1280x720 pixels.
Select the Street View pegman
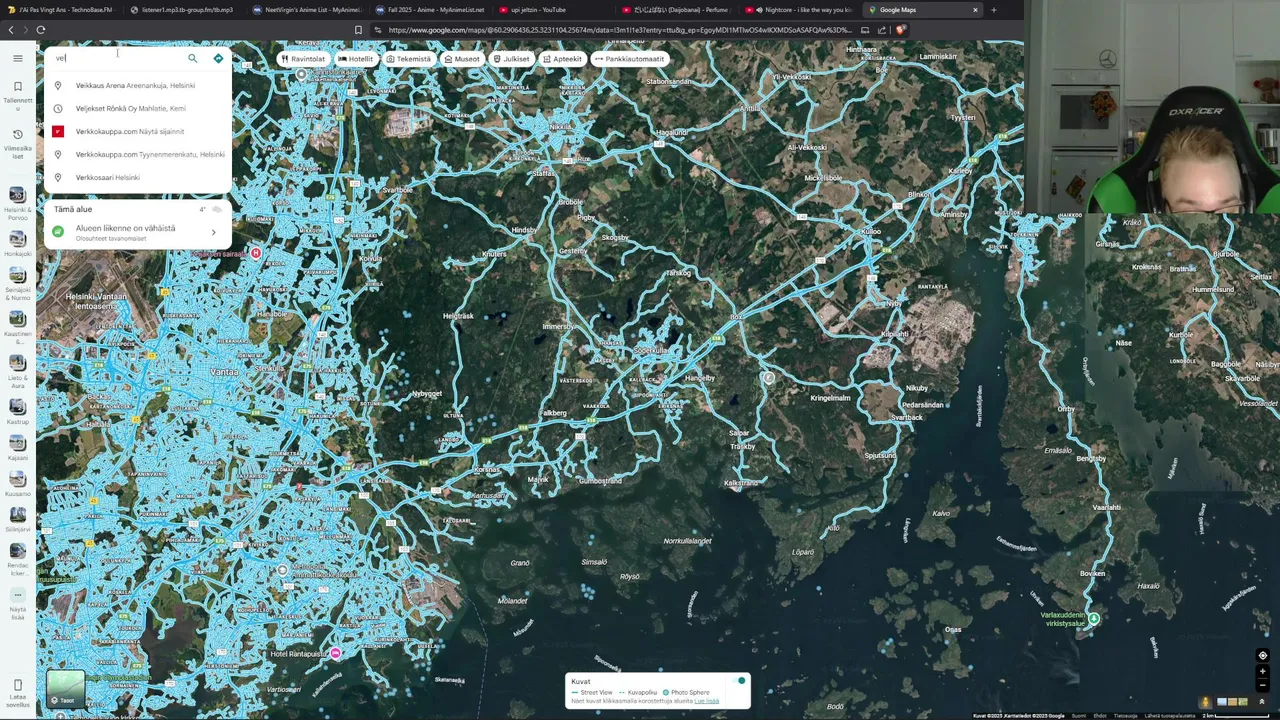[1205, 702]
